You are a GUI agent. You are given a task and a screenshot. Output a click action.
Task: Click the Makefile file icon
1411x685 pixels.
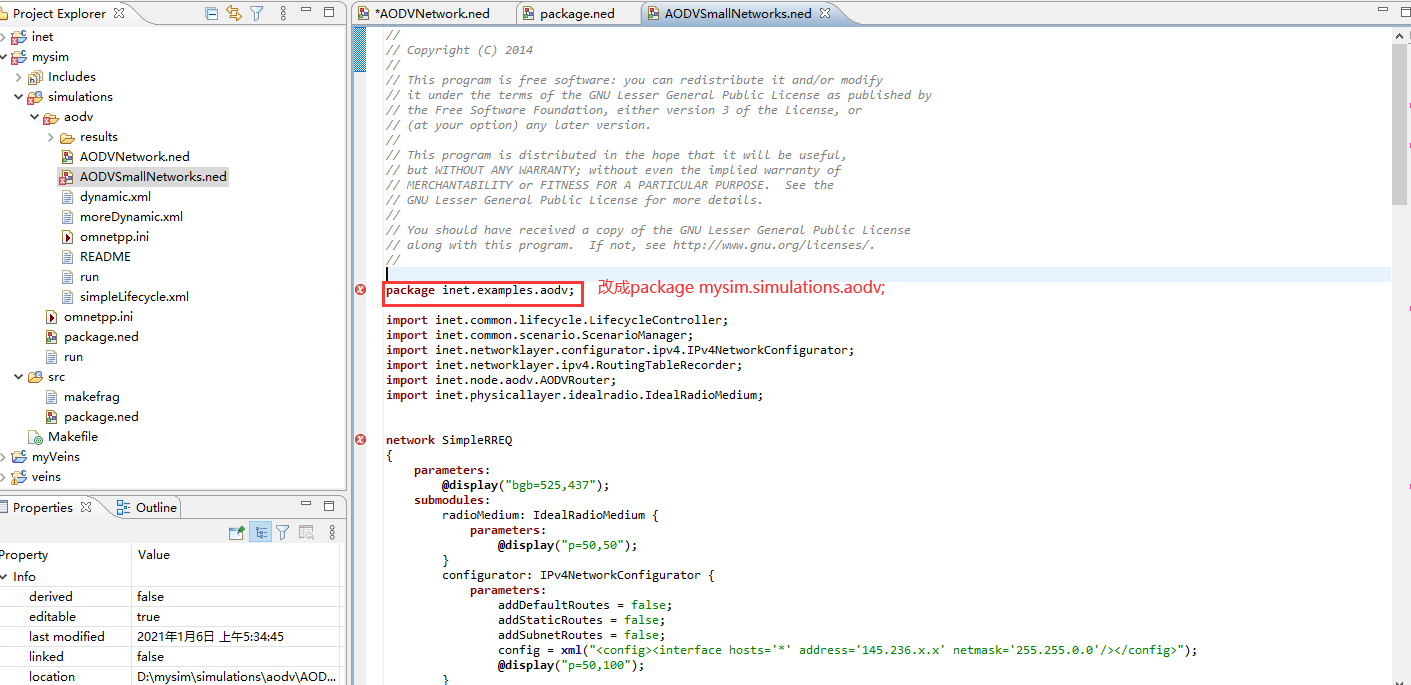click(x=36, y=437)
